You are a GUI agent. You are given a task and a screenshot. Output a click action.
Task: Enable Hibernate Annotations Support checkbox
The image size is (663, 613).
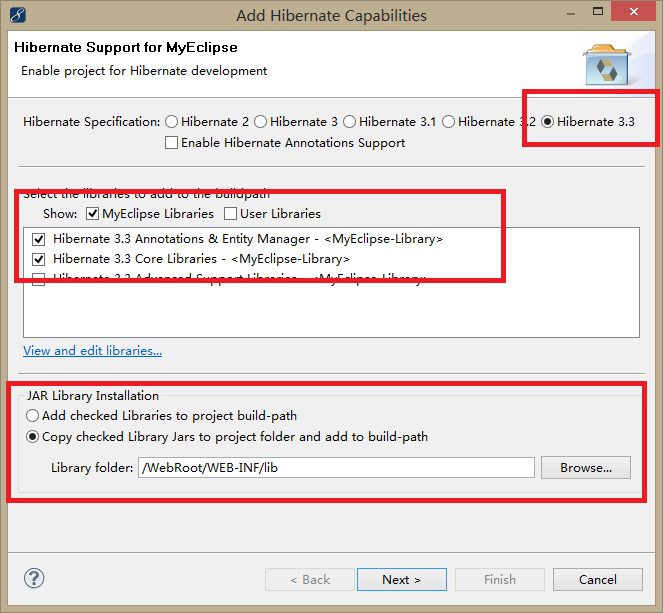pos(172,143)
